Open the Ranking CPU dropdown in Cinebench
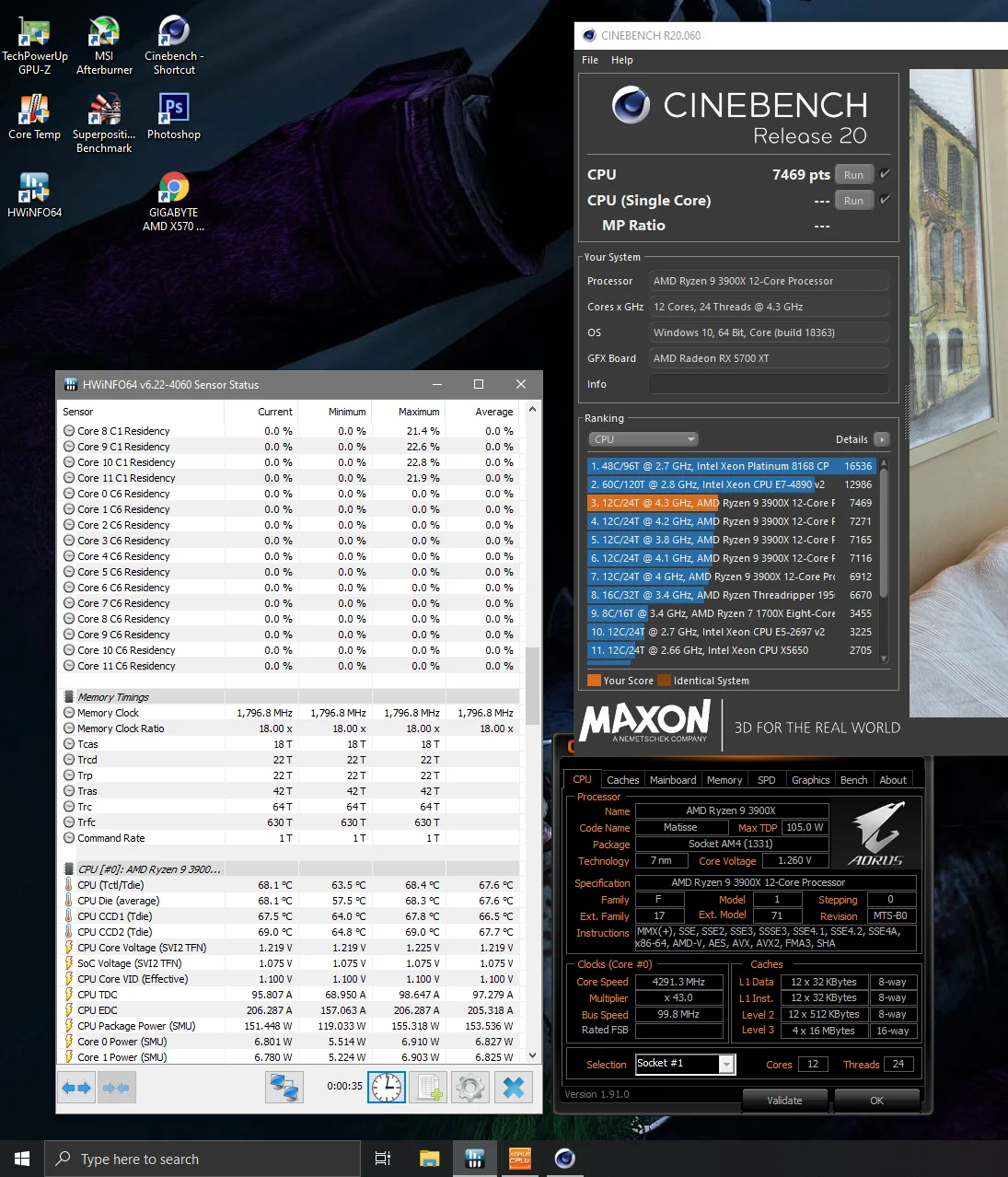This screenshot has width=1008, height=1177. point(643,439)
